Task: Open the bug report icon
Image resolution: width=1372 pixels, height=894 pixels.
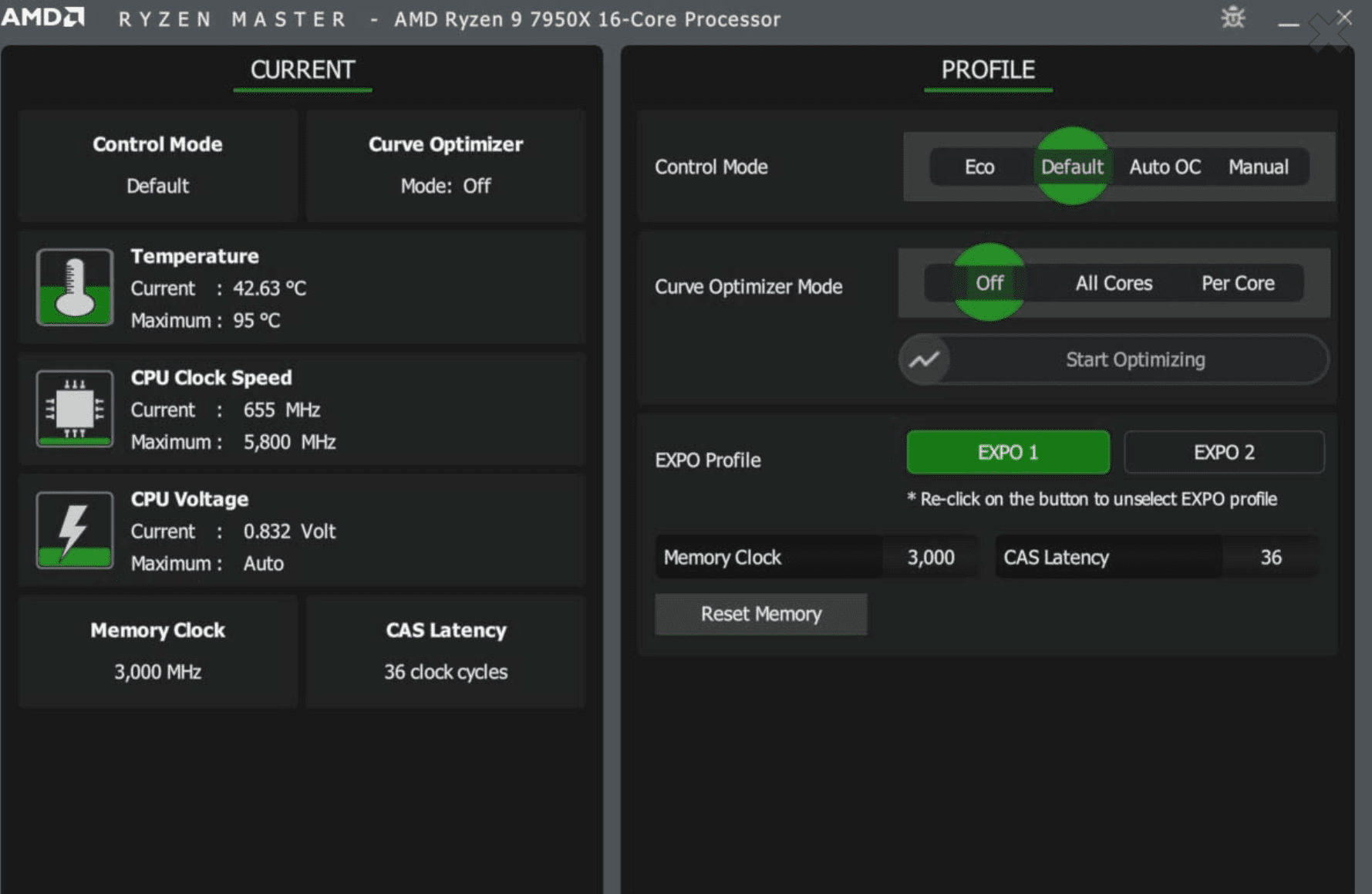Action: point(1233,18)
